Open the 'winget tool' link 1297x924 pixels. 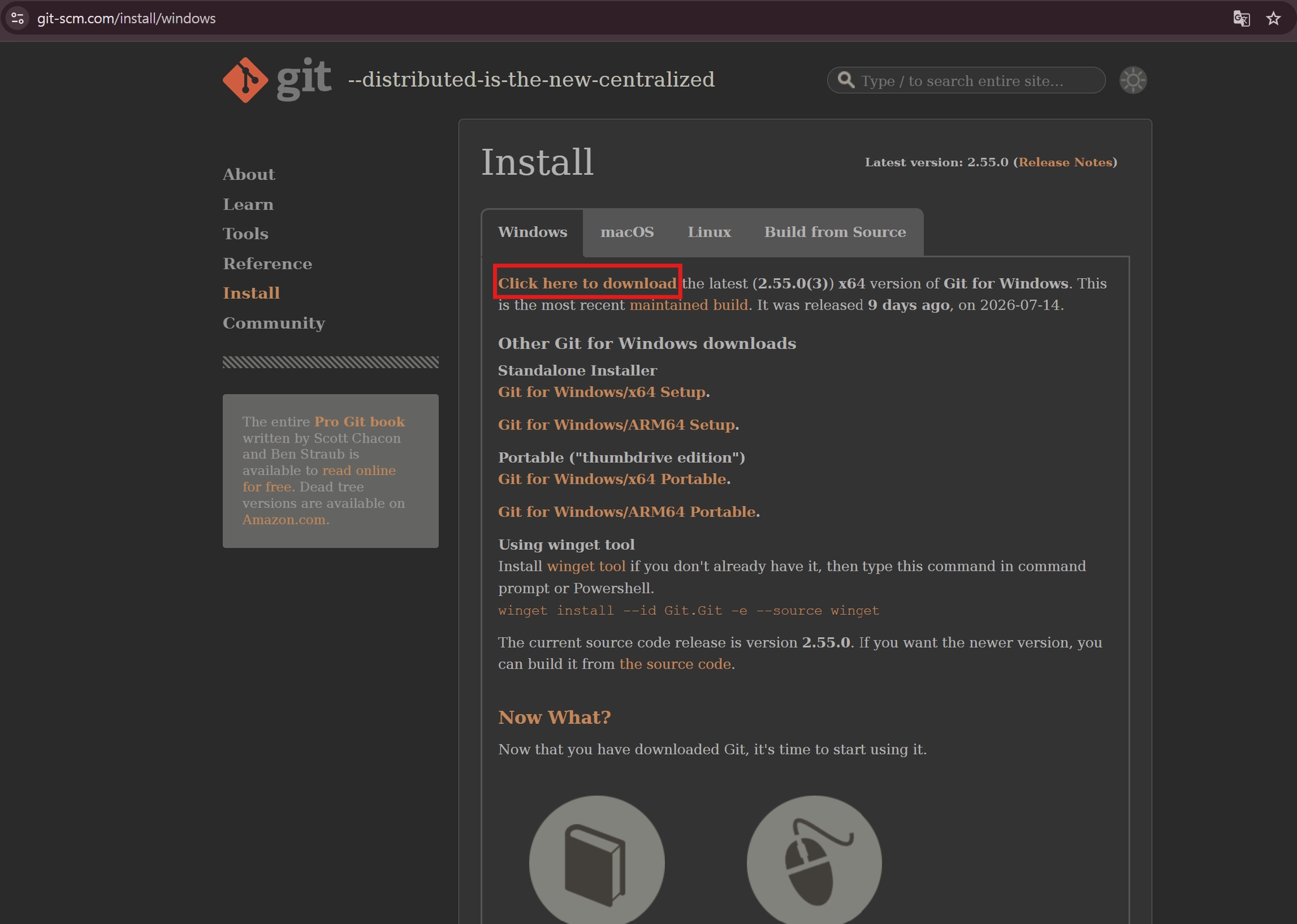pyautogui.click(x=586, y=566)
